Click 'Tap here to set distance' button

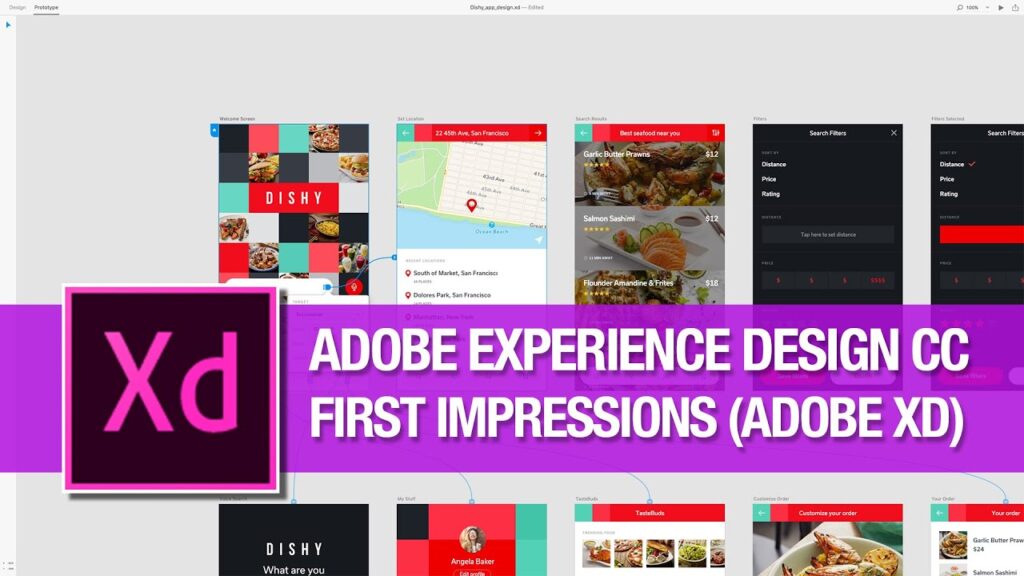[827, 234]
